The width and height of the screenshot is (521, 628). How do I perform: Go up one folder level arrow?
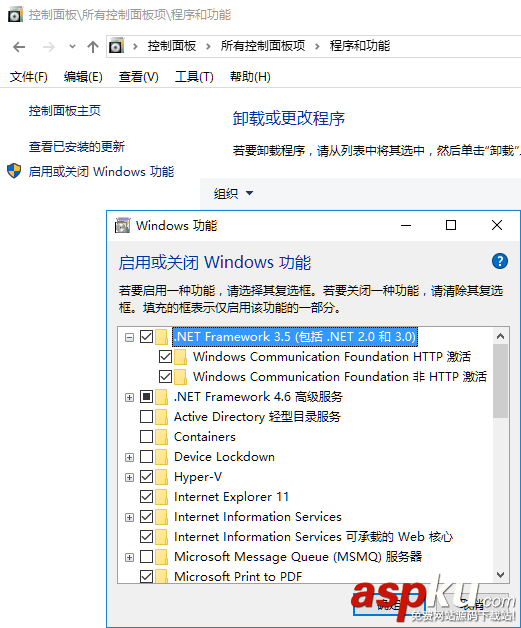(x=93, y=47)
